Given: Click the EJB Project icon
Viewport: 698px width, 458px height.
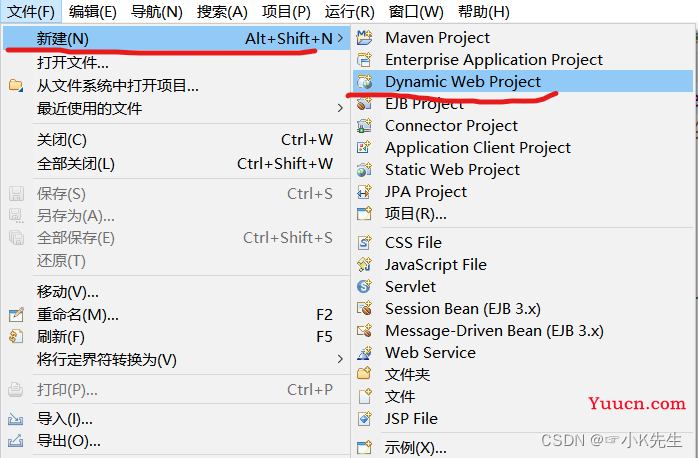Looking at the screenshot, I should [x=365, y=104].
